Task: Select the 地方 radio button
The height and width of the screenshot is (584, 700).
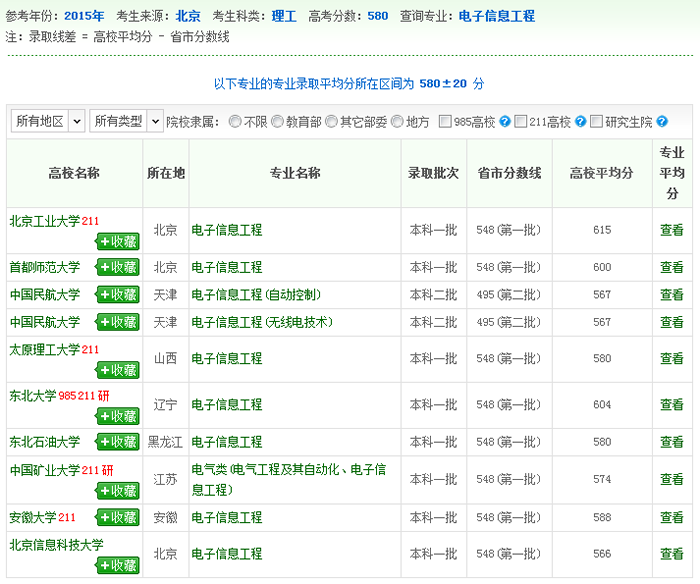Action: tap(397, 121)
